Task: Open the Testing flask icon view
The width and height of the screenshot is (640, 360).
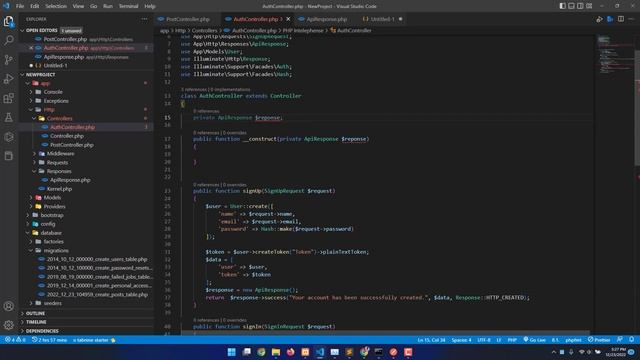Action: (9, 118)
